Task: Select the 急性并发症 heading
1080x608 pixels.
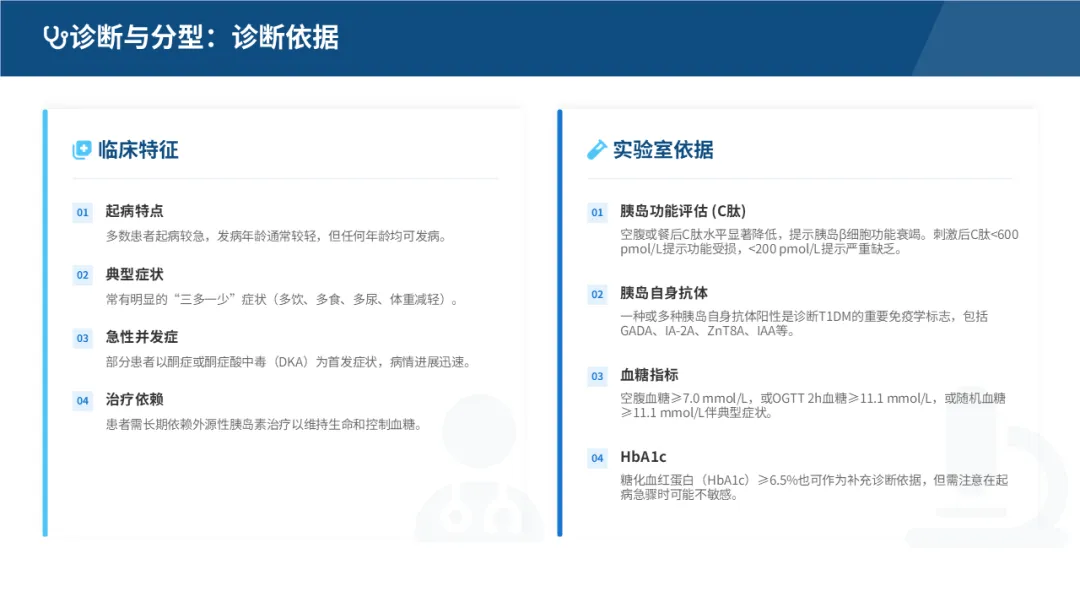Action: pyautogui.click(x=142, y=337)
